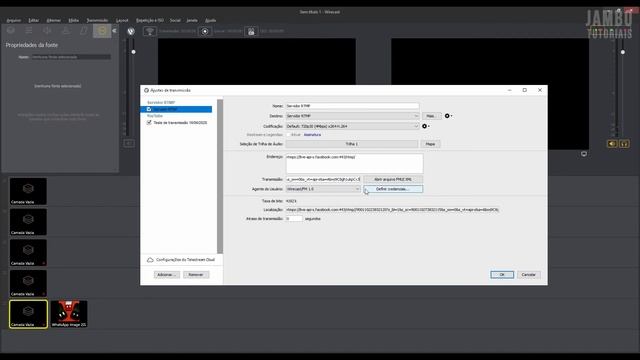Toggle the selected Servidor RTMP output checkbox
This screenshot has width=640, height=360.
point(149,109)
